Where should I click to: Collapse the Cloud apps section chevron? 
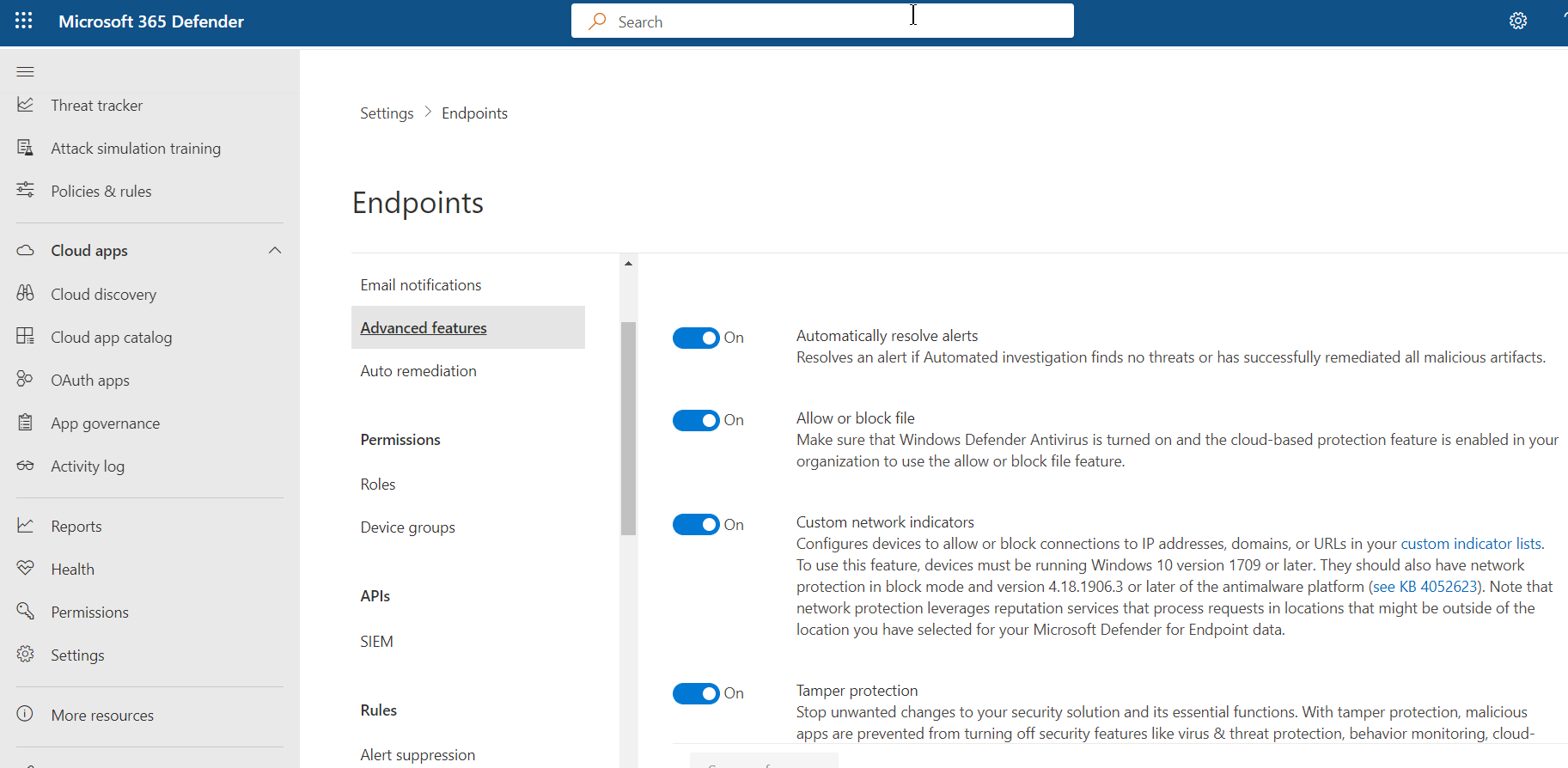click(x=275, y=251)
